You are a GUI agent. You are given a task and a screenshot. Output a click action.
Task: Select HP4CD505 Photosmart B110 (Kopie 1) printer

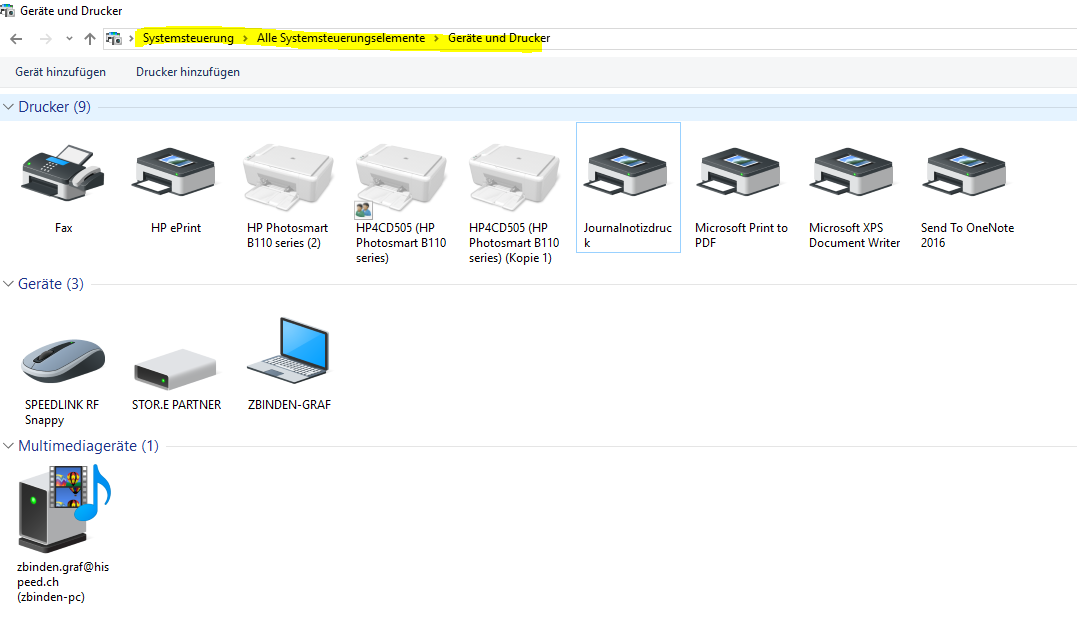[514, 177]
